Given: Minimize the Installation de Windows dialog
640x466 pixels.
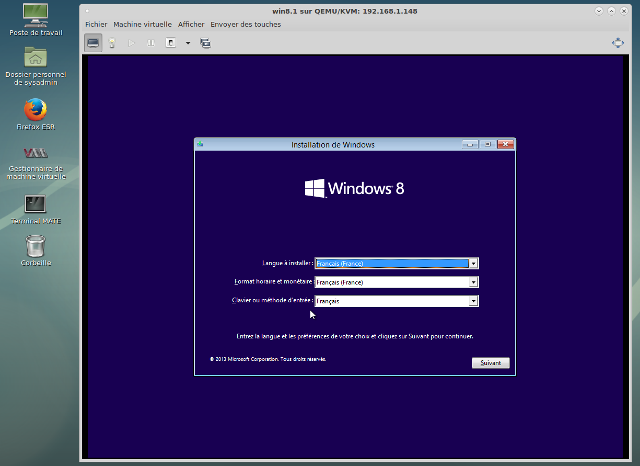Looking at the screenshot, I should tap(470, 144).
